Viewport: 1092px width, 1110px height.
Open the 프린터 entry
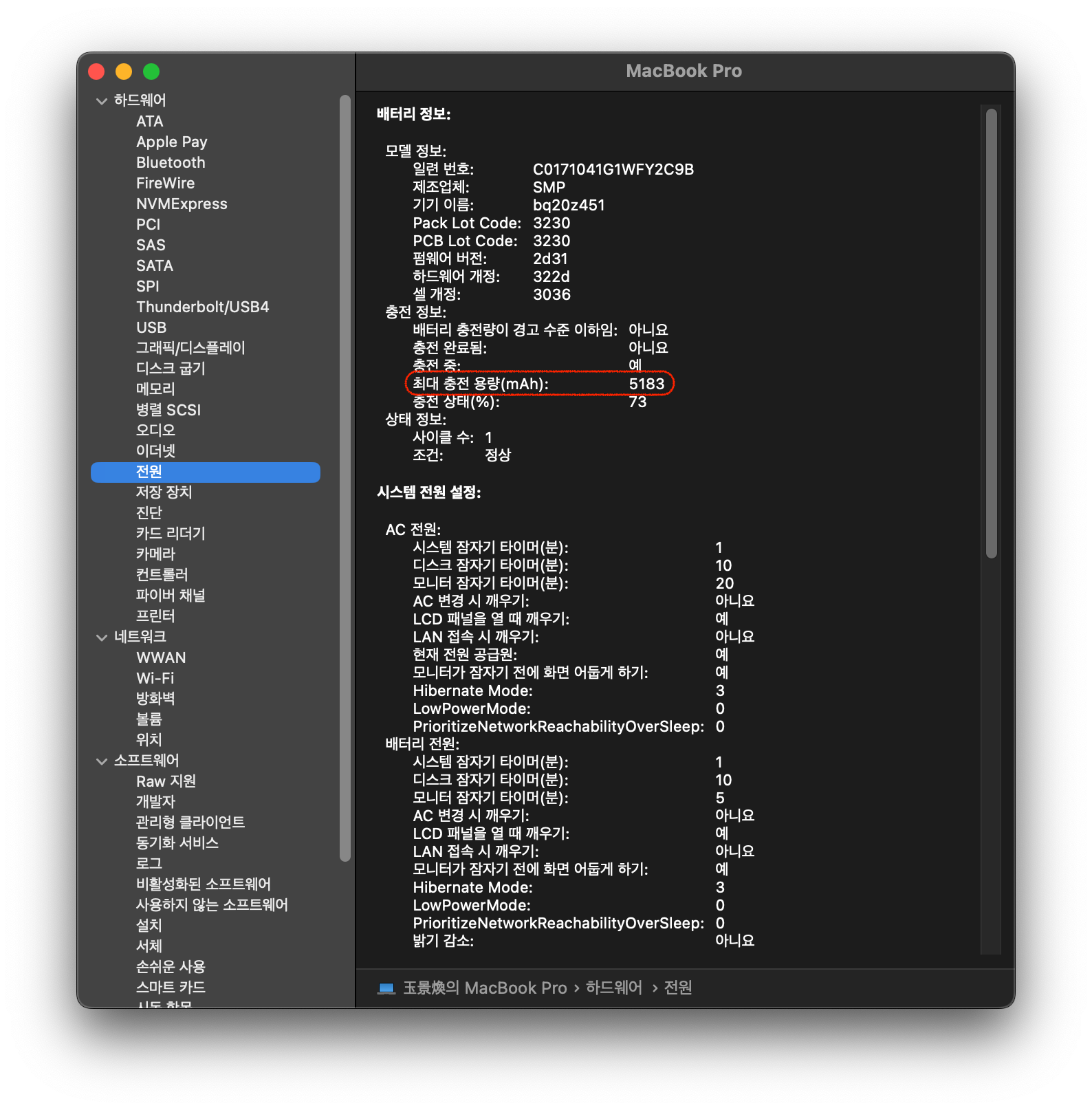(155, 616)
